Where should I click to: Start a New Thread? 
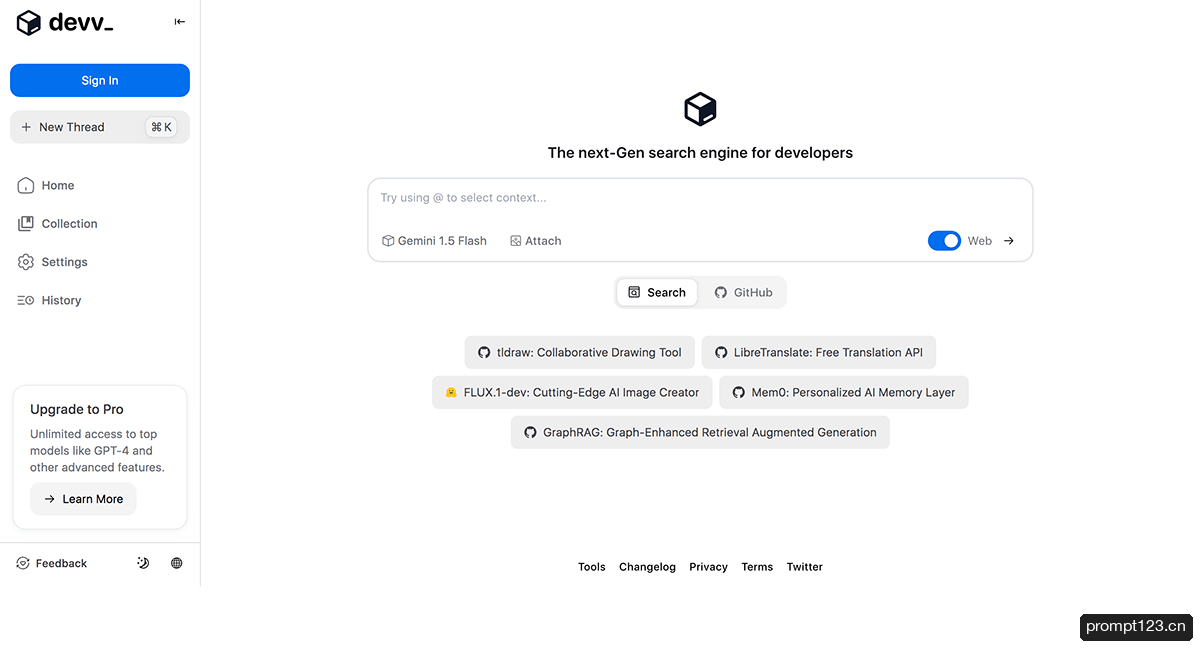(100, 127)
